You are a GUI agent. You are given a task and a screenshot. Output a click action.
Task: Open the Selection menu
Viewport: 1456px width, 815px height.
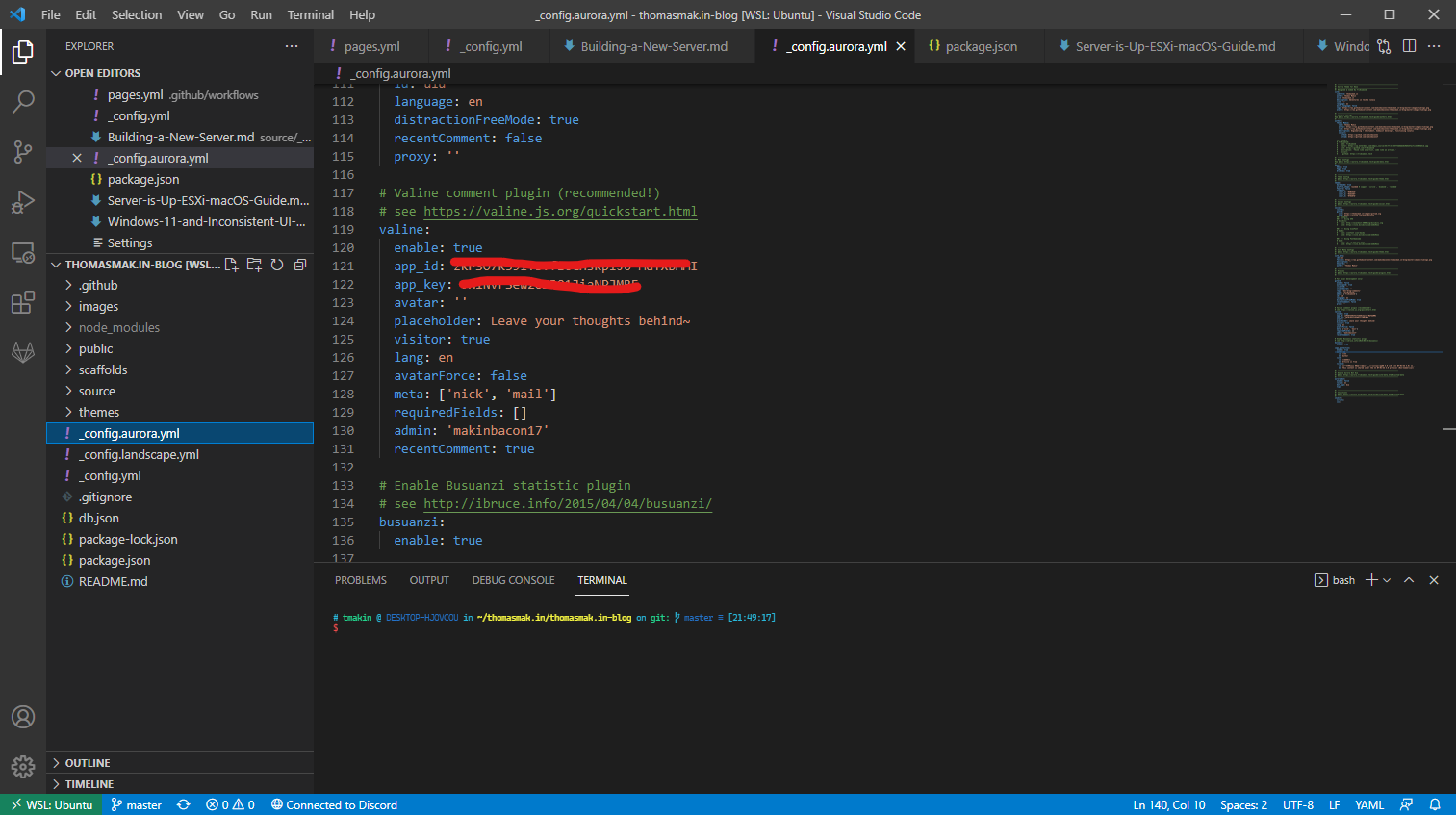pos(137,14)
